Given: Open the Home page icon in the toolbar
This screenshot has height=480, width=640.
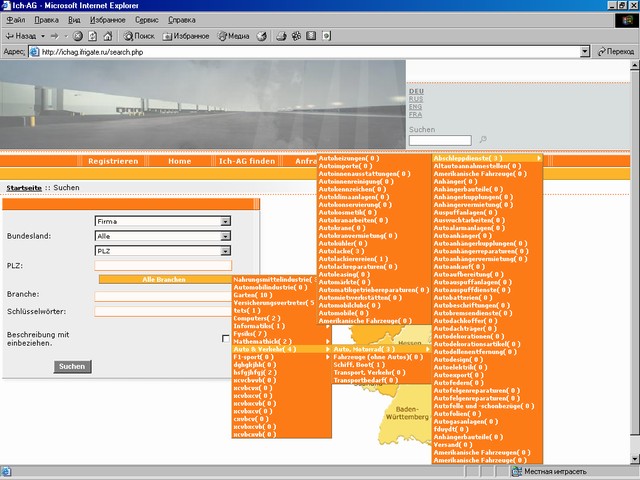Looking at the screenshot, I should pyautogui.click(x=108, y=36).
